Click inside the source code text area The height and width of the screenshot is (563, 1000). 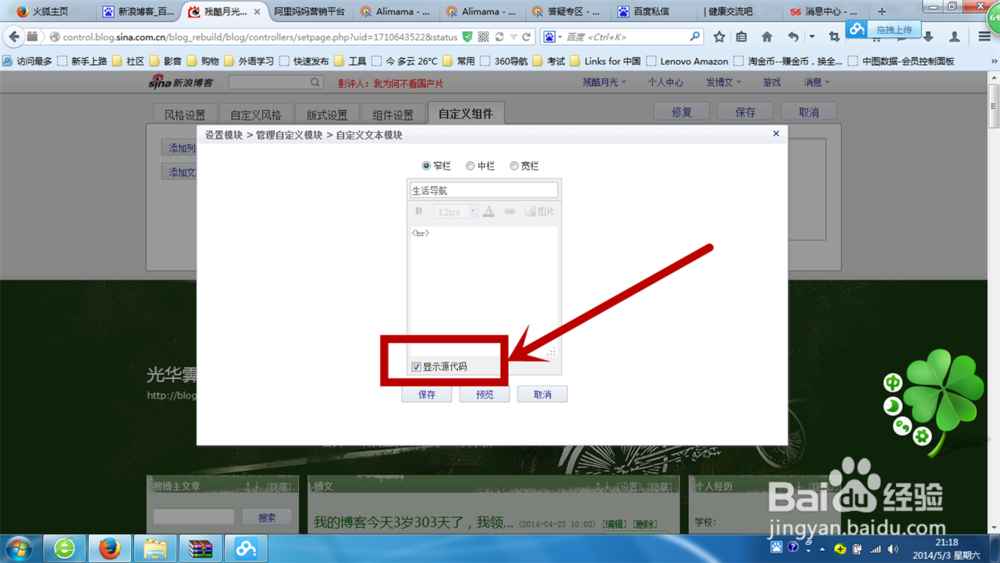(x=483, y=290)
